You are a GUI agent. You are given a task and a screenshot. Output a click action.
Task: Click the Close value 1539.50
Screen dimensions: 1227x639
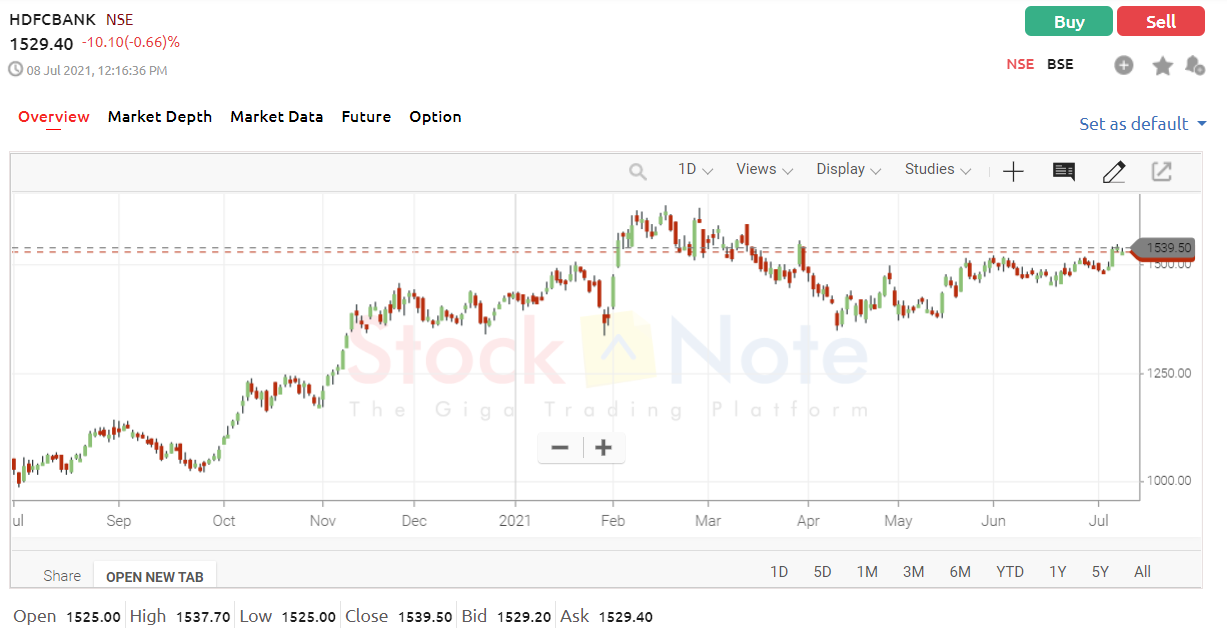[x=425, y=617]
